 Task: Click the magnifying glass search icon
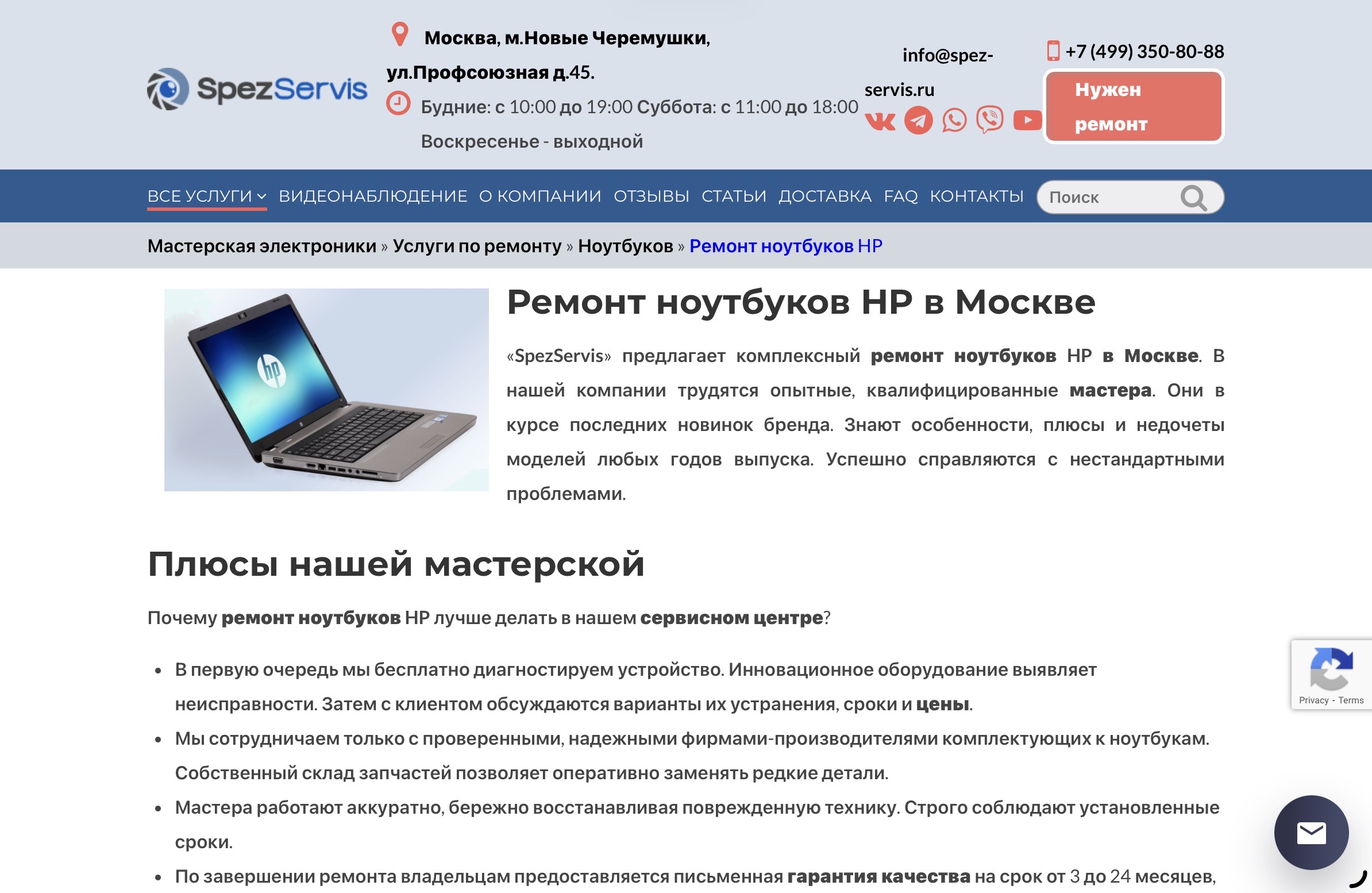point(1193,198)
